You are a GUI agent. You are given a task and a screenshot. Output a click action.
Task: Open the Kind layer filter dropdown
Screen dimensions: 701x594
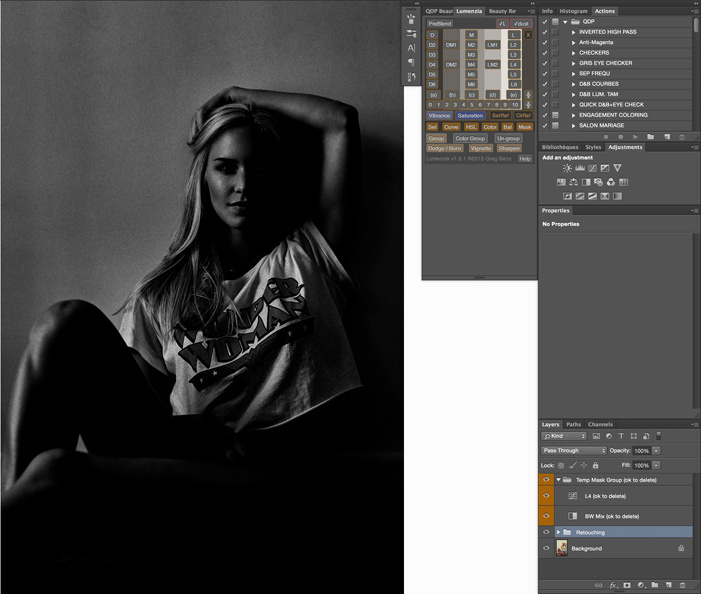(x=564, y=436)
